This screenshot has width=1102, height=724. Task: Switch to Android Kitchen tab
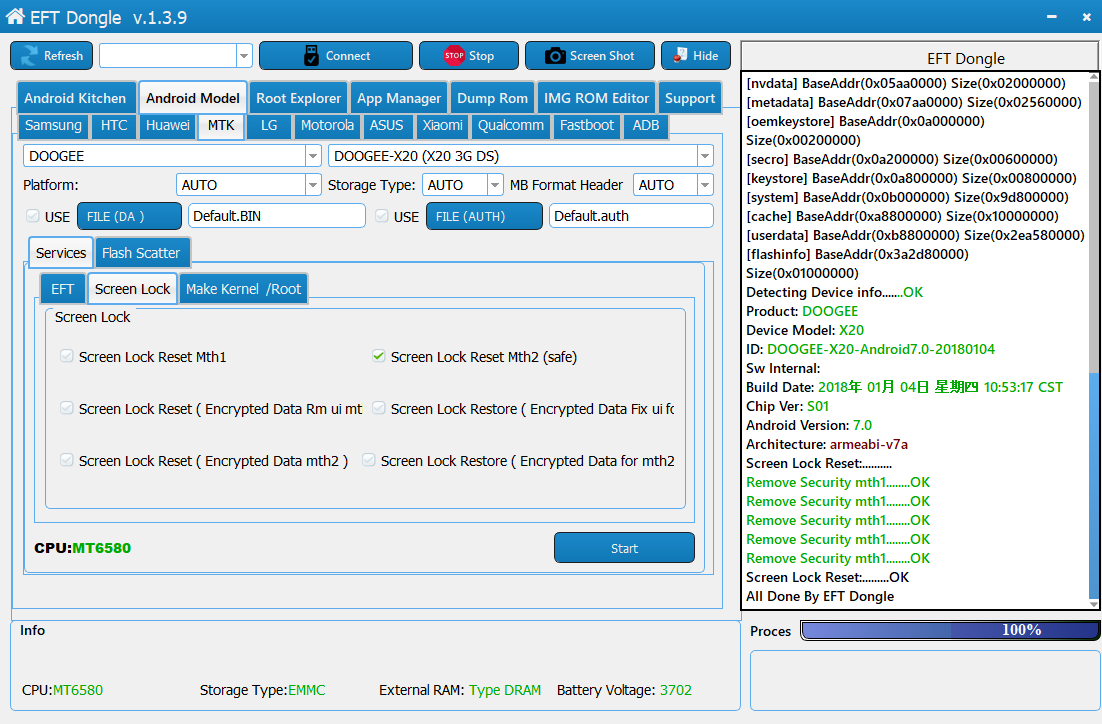[74, 98]
